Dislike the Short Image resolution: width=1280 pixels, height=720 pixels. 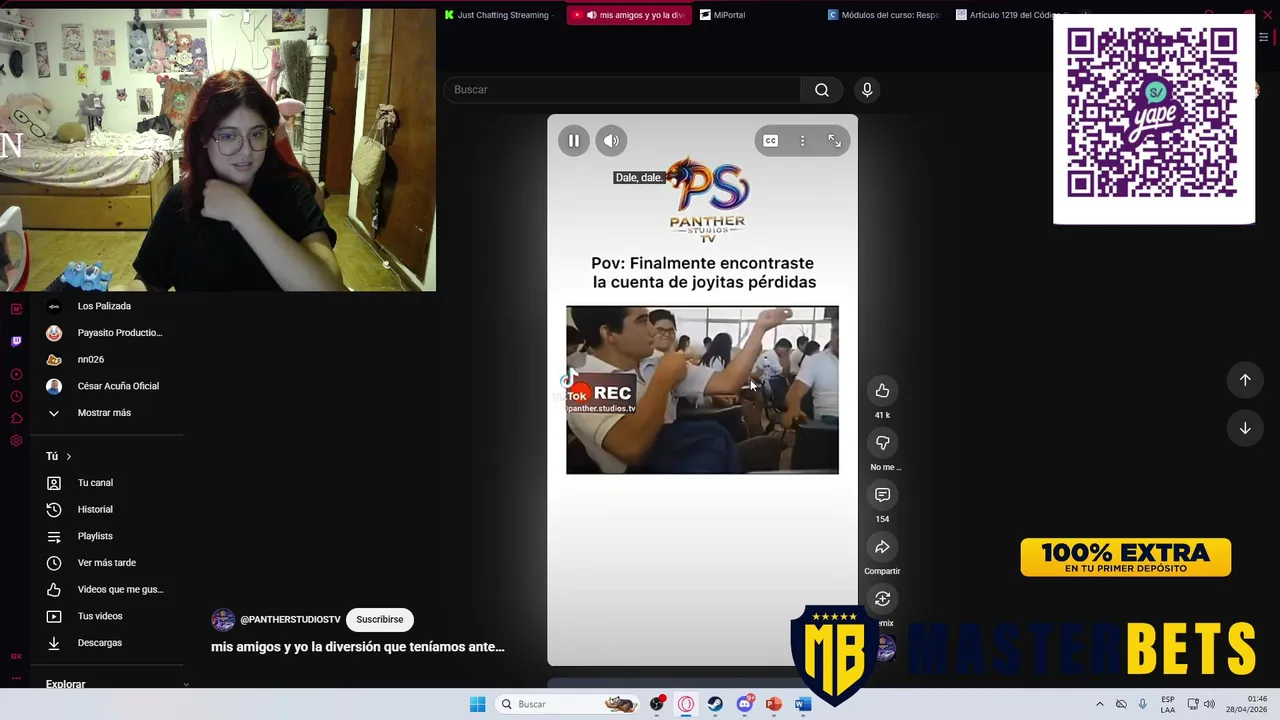point(882,443)
